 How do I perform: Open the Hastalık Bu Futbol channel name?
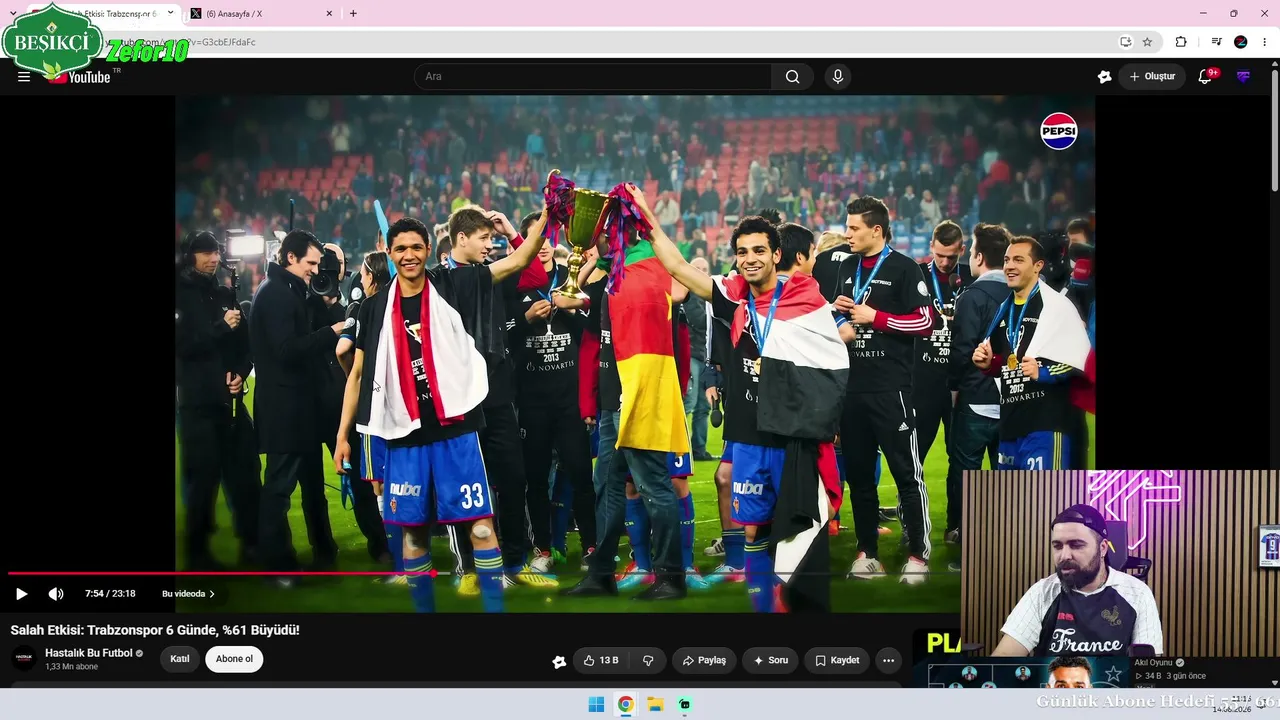(89, 653)
